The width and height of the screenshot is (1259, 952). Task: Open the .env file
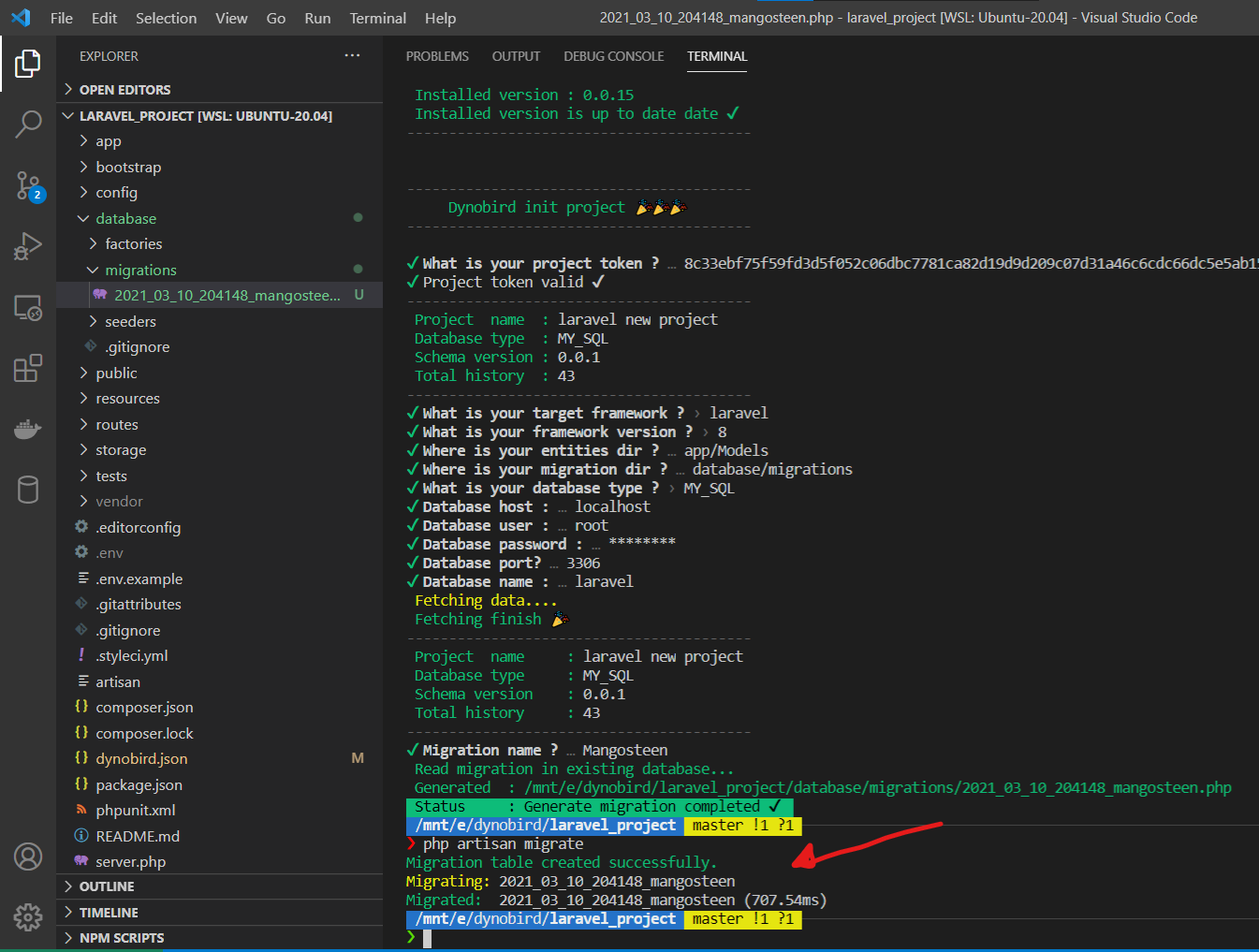(219, 553)
